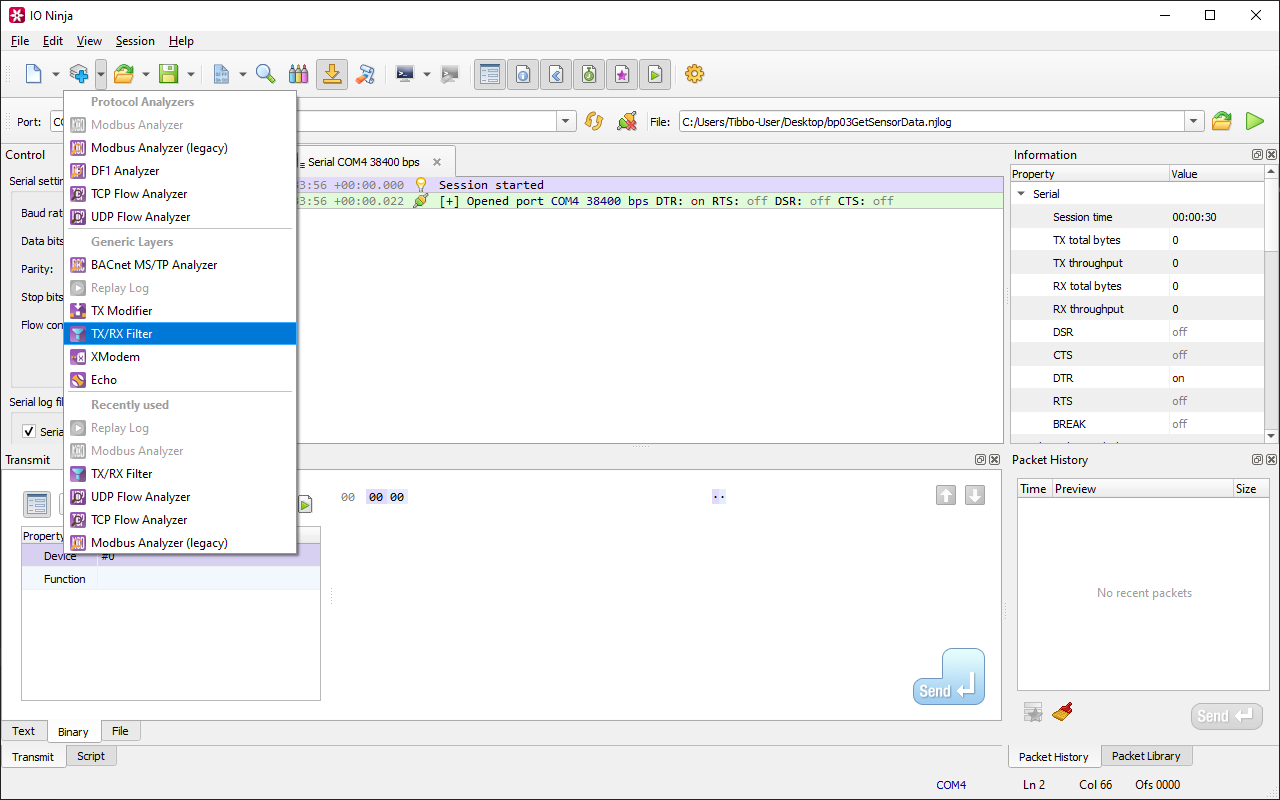
Task: Click the colored highlighter markers icon
Action: coord(298,74)
